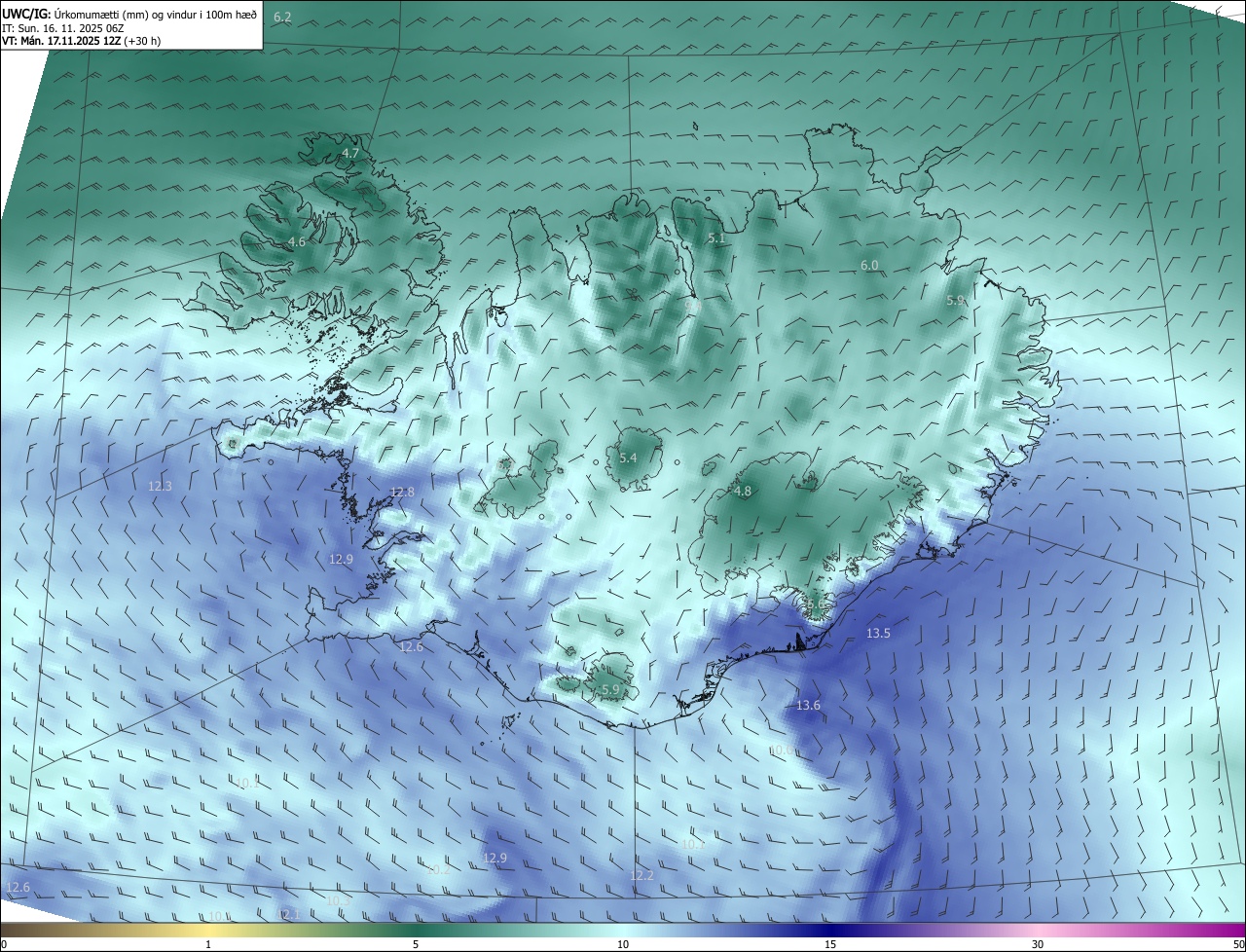Click the yellow segment of the color bar
Viewport: 1246px width, 952px height.
tap(208, 929)
